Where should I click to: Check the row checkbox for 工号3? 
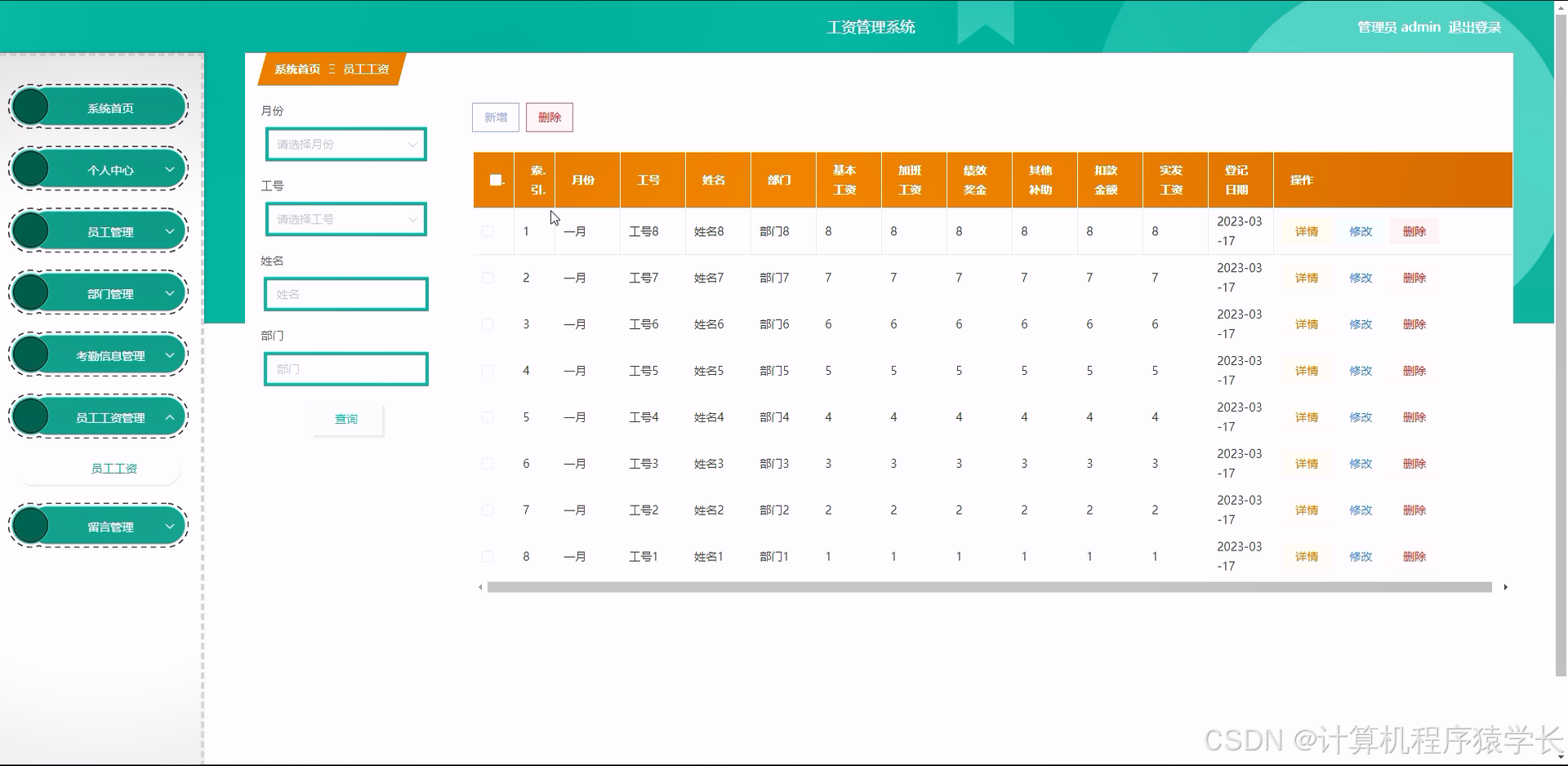click(x=488, y=464)
